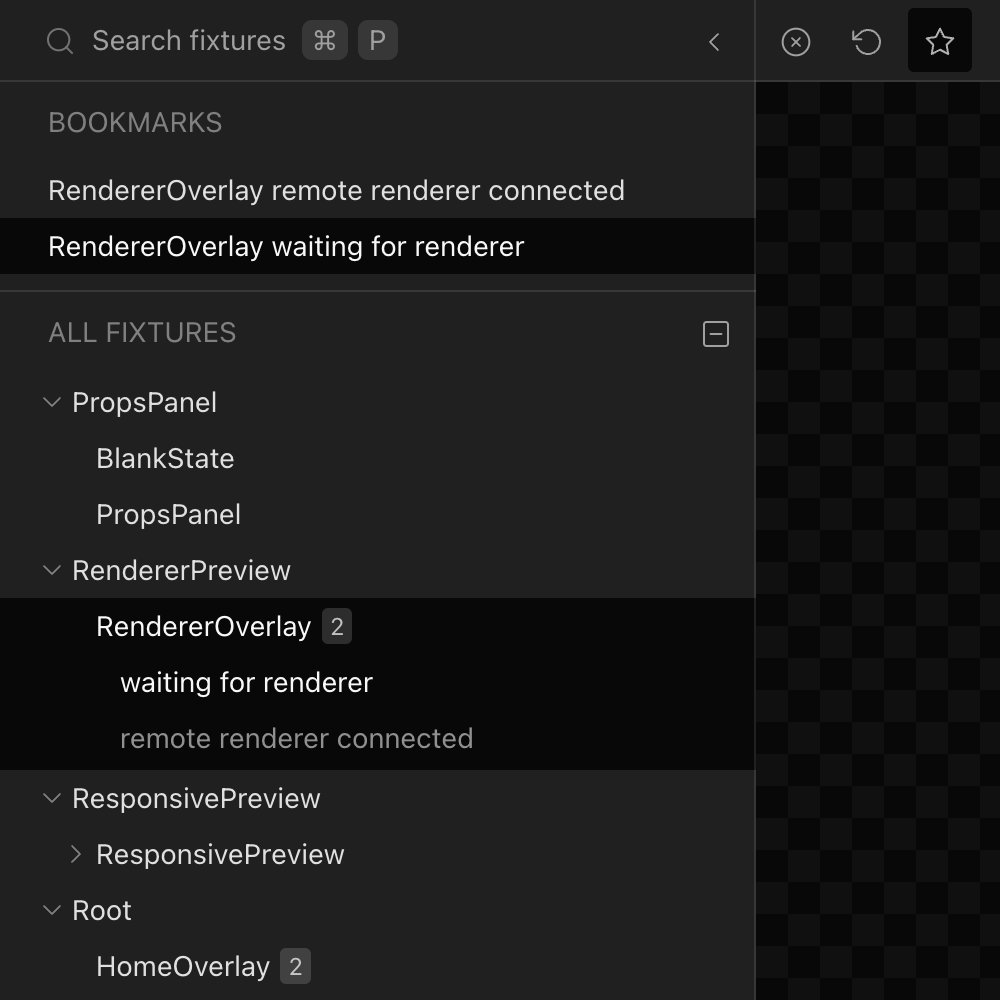
Task: Collapse the fixture navigation sidebar
Action: 714,41
